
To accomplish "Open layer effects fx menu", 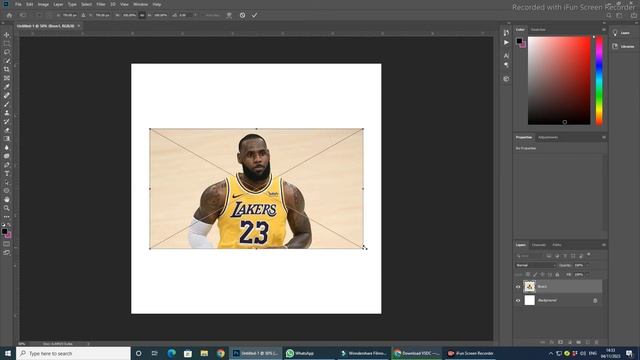I will coord(551,342).
